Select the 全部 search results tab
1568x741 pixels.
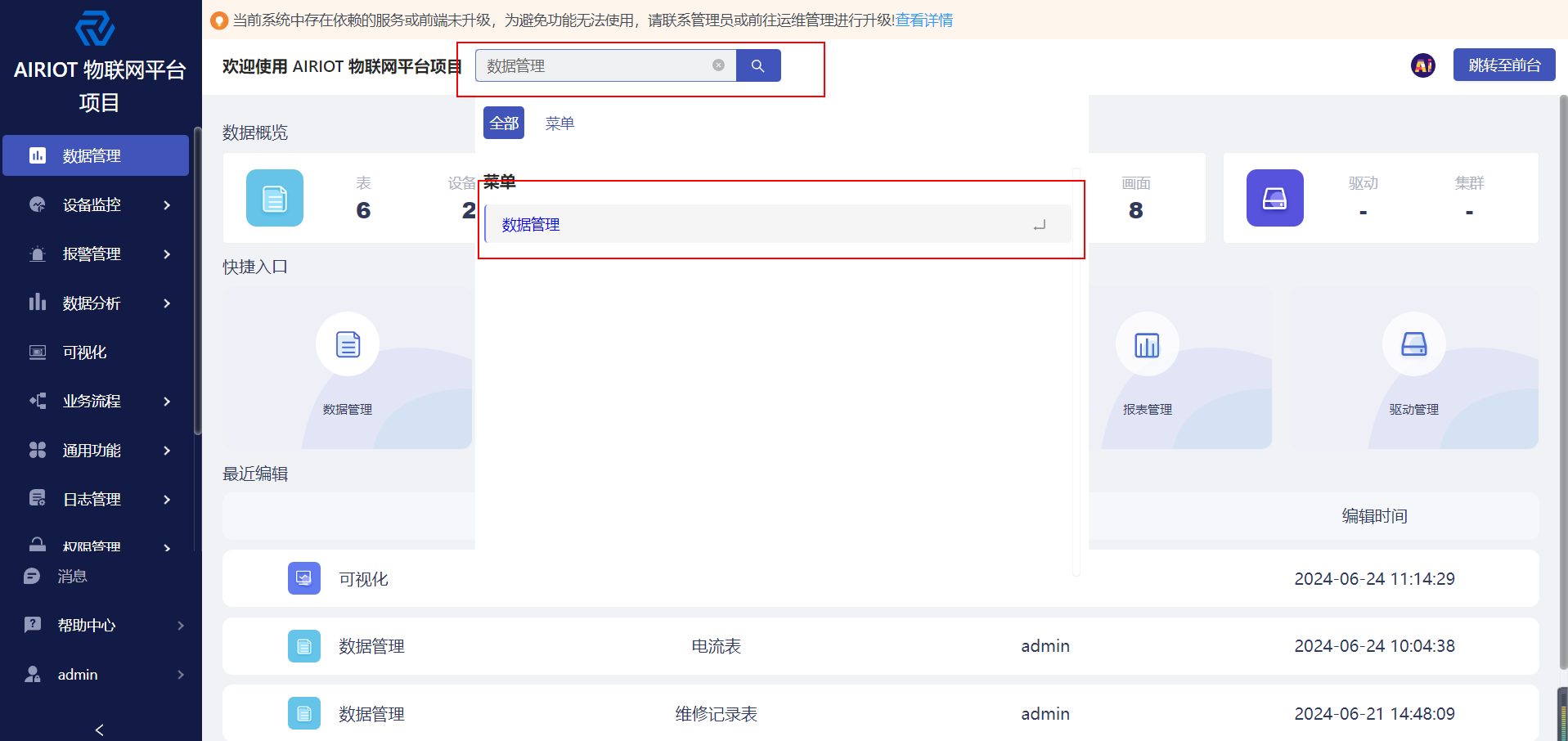tap(504, 123)
